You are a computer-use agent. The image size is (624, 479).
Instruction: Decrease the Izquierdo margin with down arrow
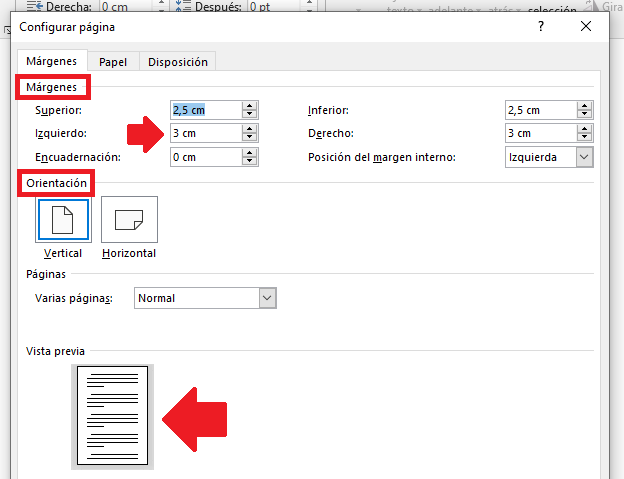click(250, 137)
